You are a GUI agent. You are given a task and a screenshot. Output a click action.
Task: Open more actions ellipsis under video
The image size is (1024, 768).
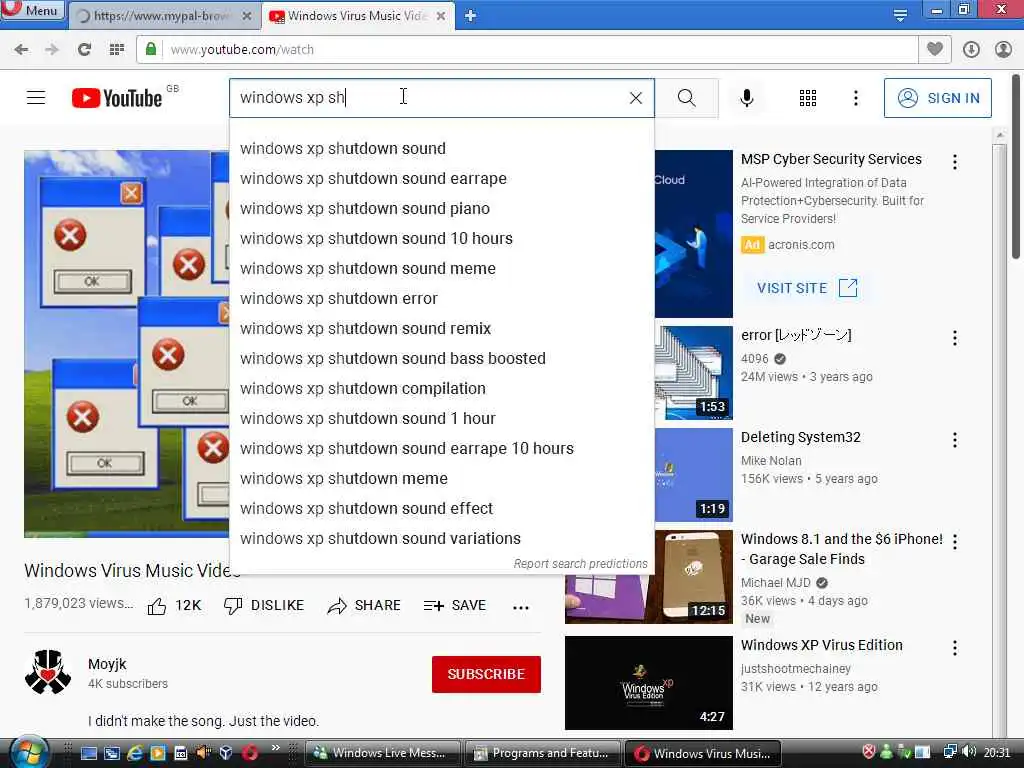(520, 607)
